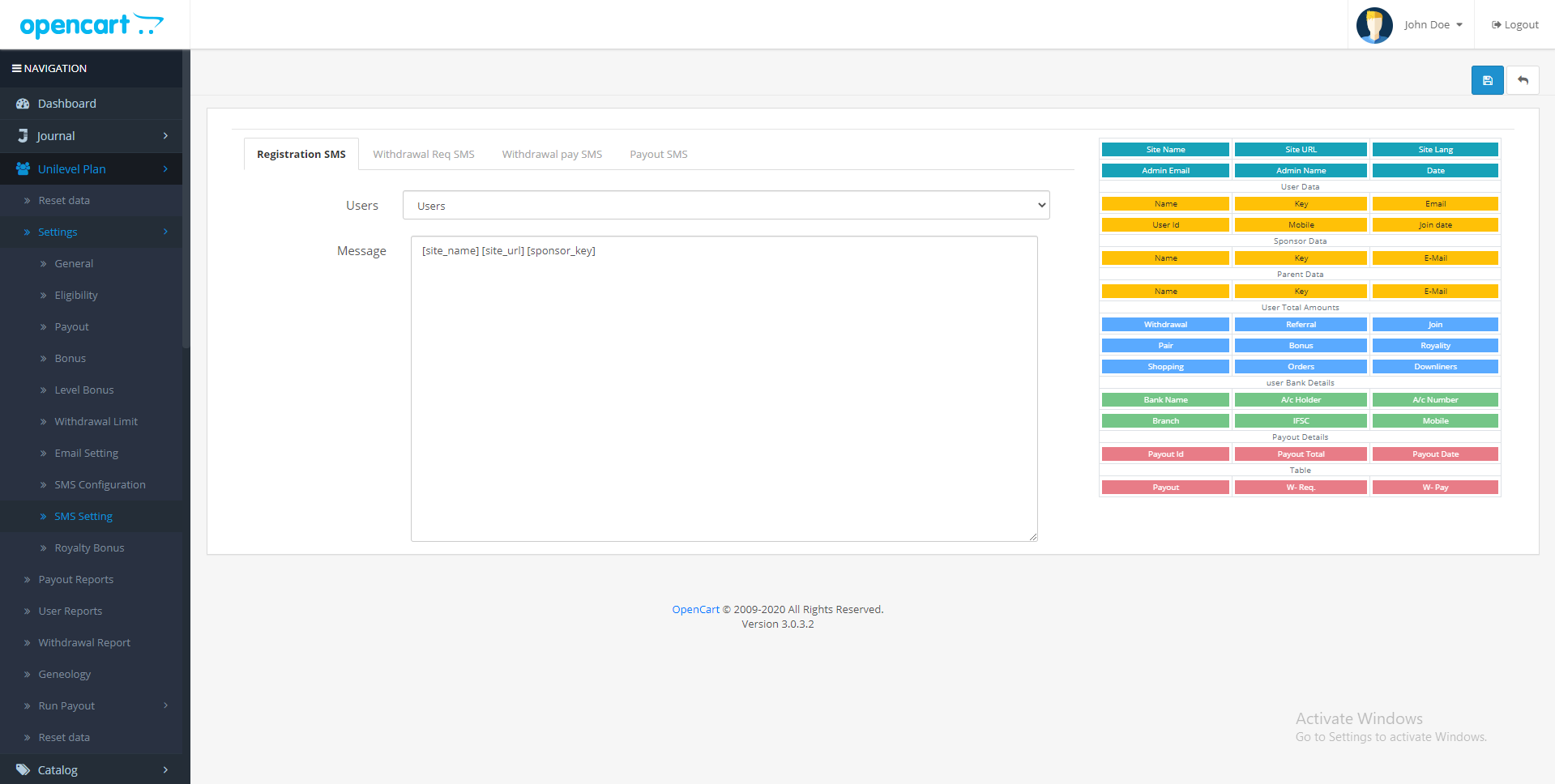
Task: Click the hamburger Navigation icon
Action: (x=16, y=69)
